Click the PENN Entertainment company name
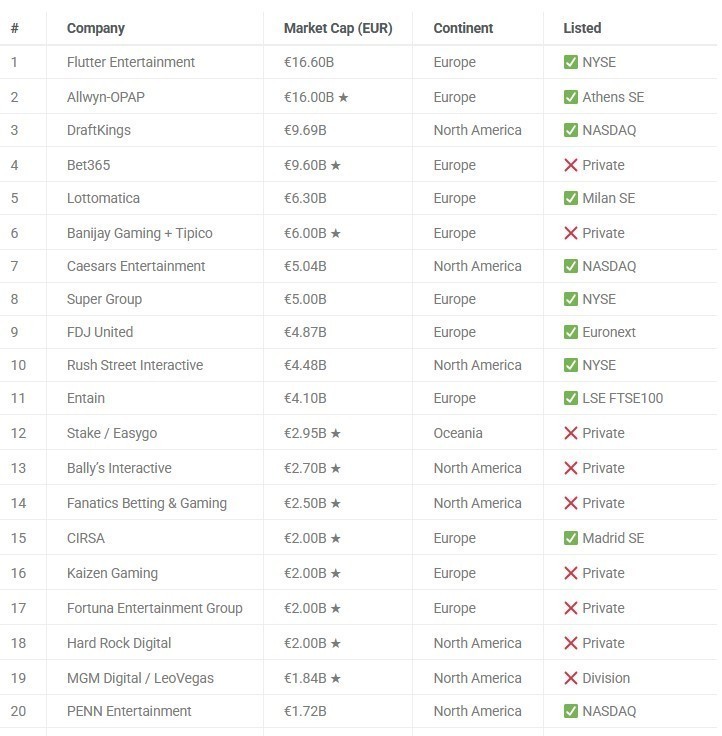The height and width of the screenshot is (736, 722). [129, 711]
